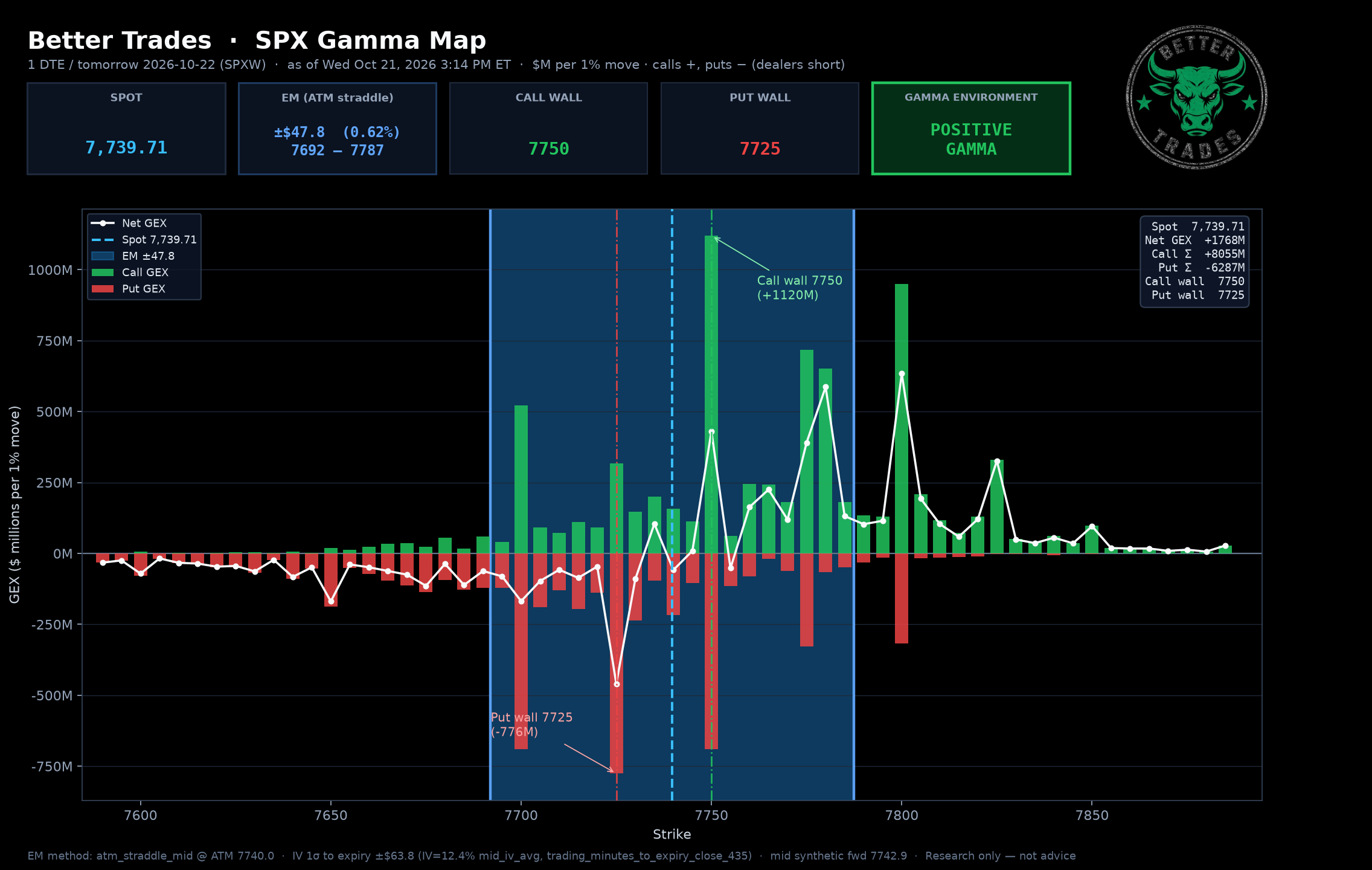
Task: Click the GEX y-axis title
Action: pos(14,504)
